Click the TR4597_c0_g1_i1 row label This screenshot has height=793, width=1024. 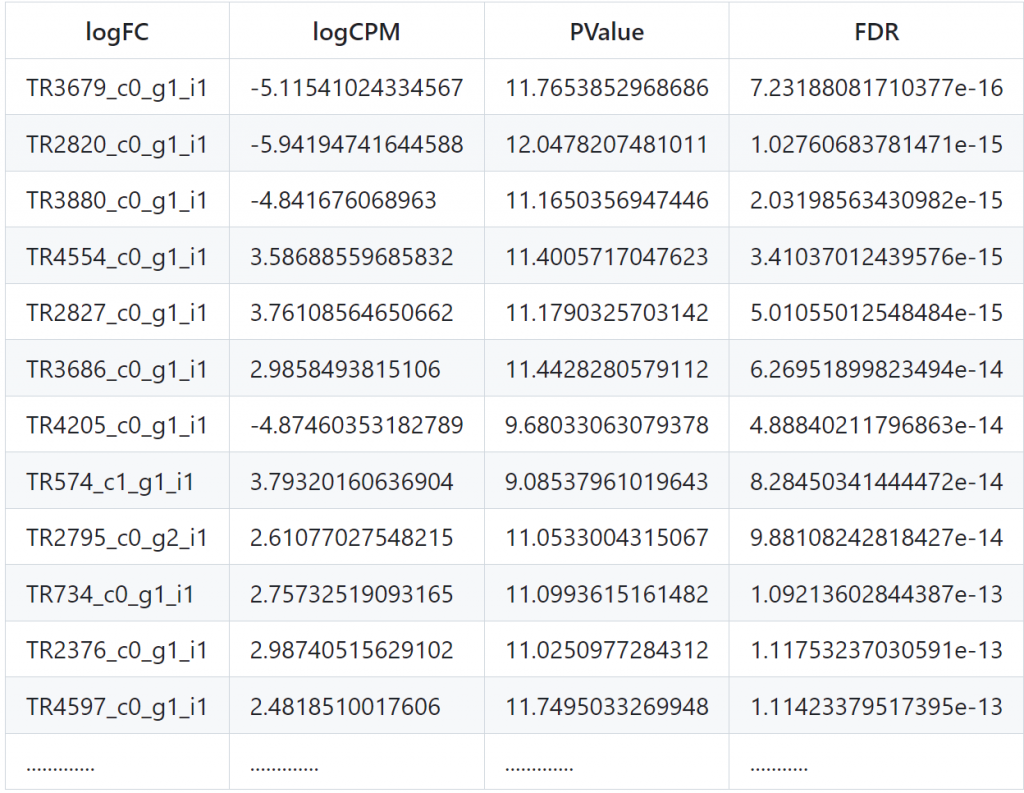click(117, 707)
